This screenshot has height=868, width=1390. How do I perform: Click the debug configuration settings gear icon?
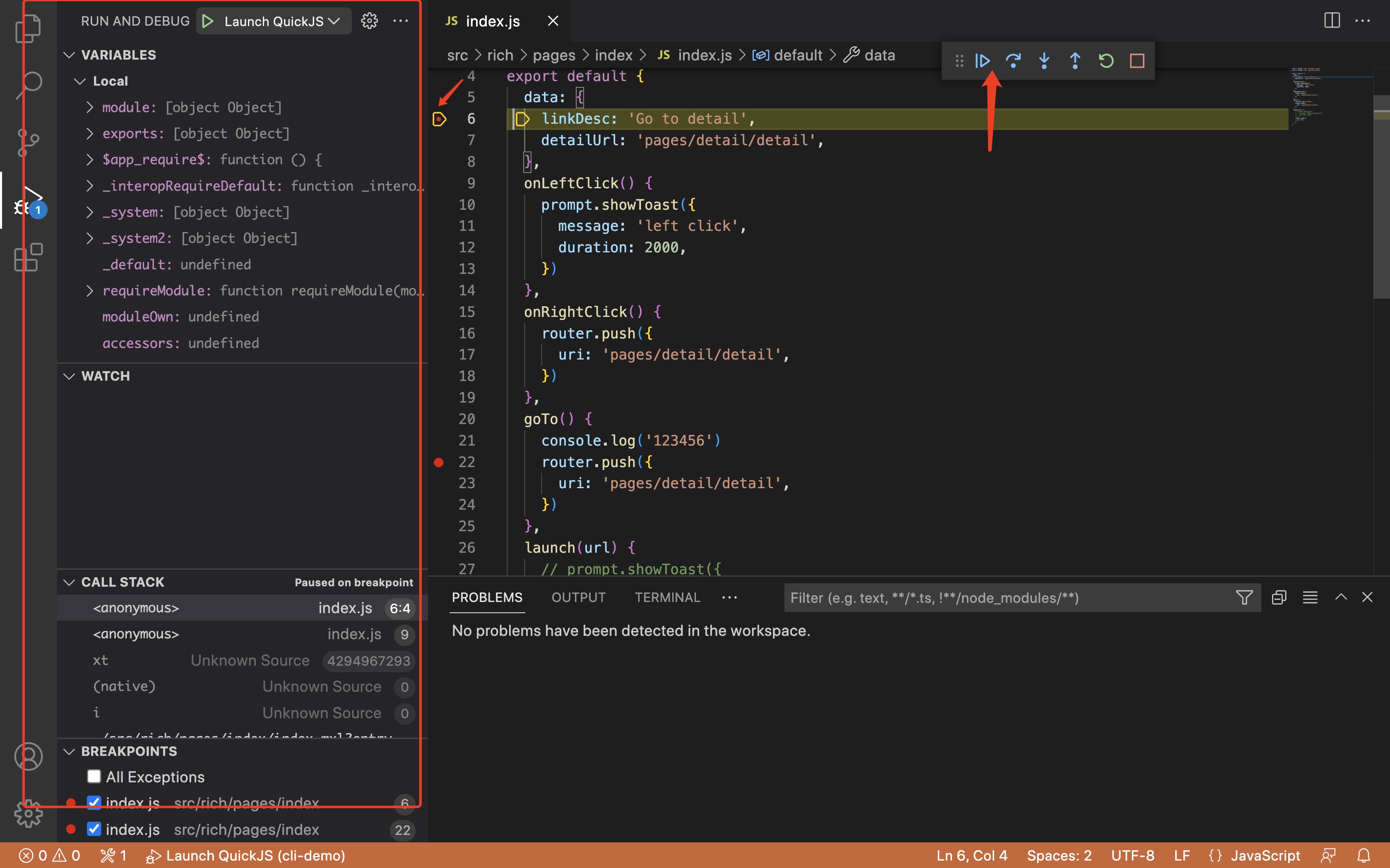pyautogui.click(x=368, y=21)
